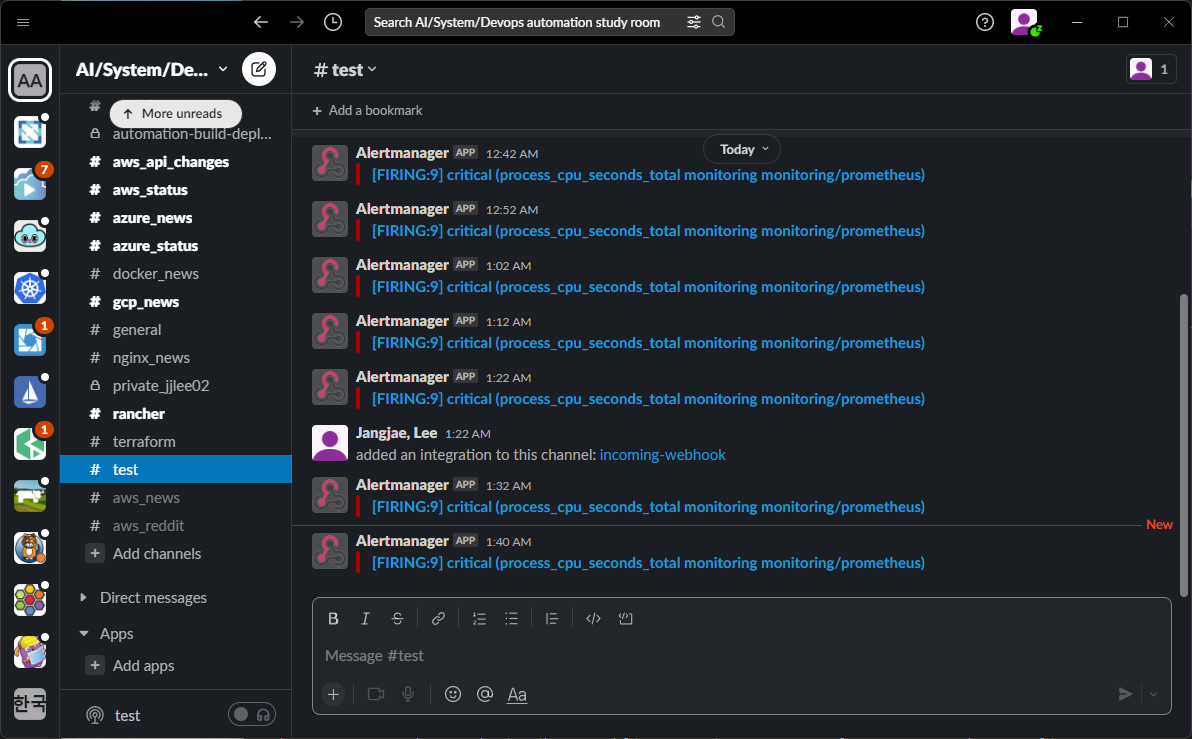1192x739 pixels.
Task: Open the aws_api_changes channel
Action: click(170, 162)
